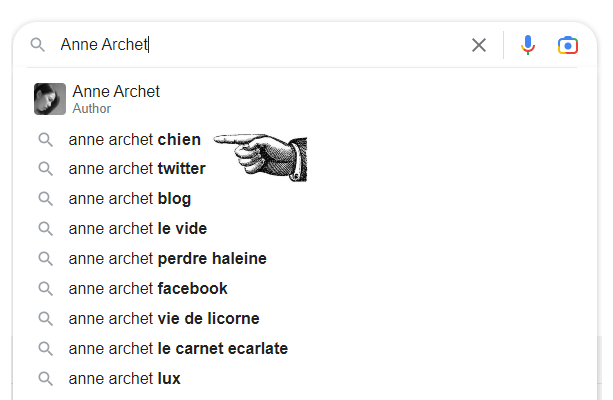Viewport: 613px width, 400px height.
Task: Choose suggestion 'anne archet chien'
Action: point(134,140)
